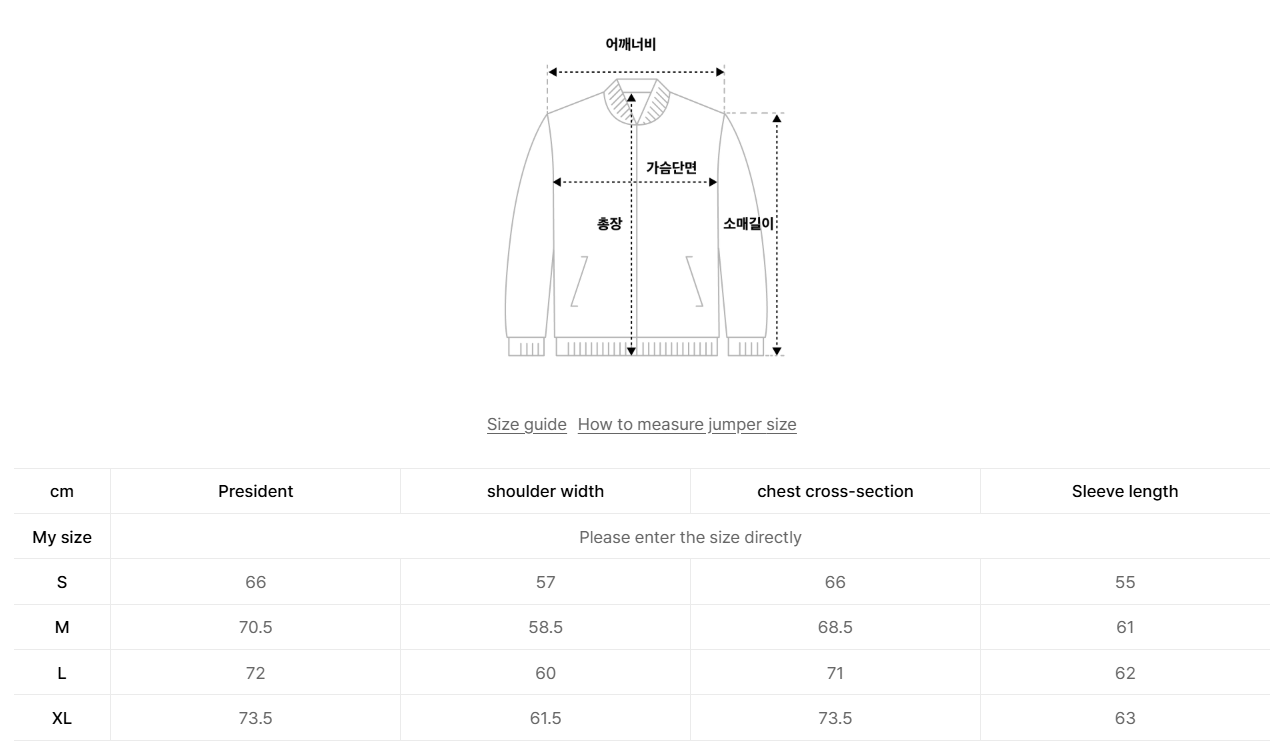Click the chest cross-section column header

point(835,491)
